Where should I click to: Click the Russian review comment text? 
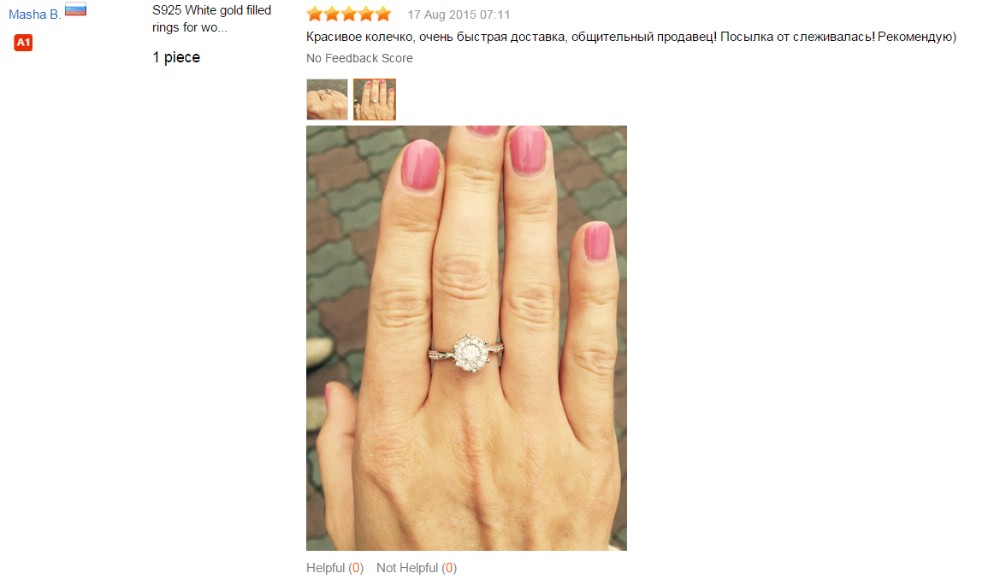[x=631, y=36]
